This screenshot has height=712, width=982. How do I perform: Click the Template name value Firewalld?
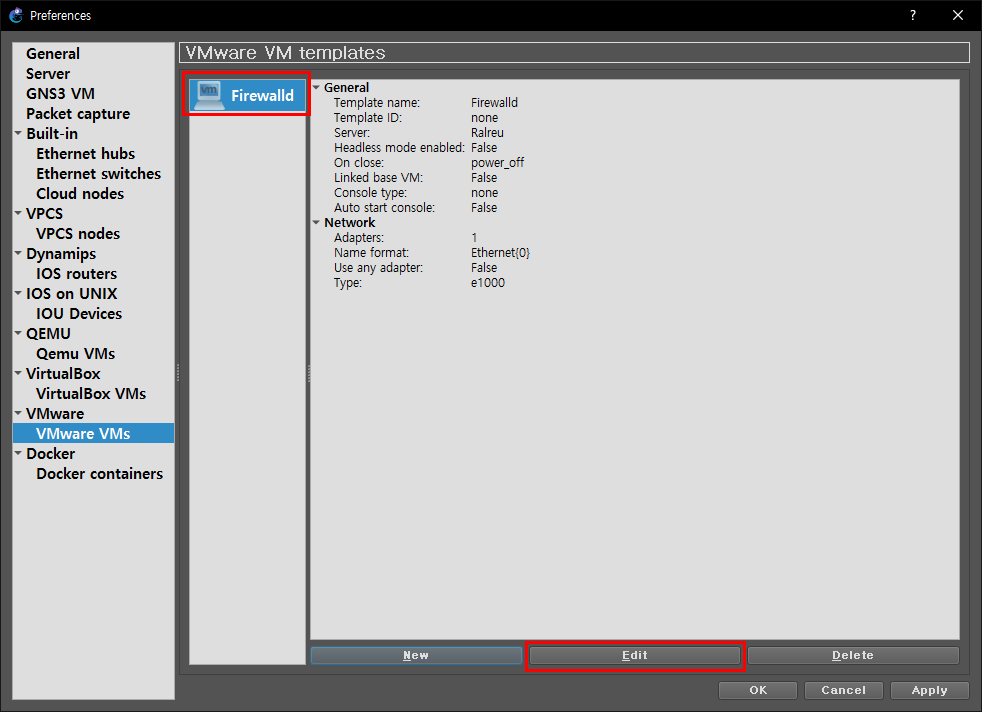point(494,103)
